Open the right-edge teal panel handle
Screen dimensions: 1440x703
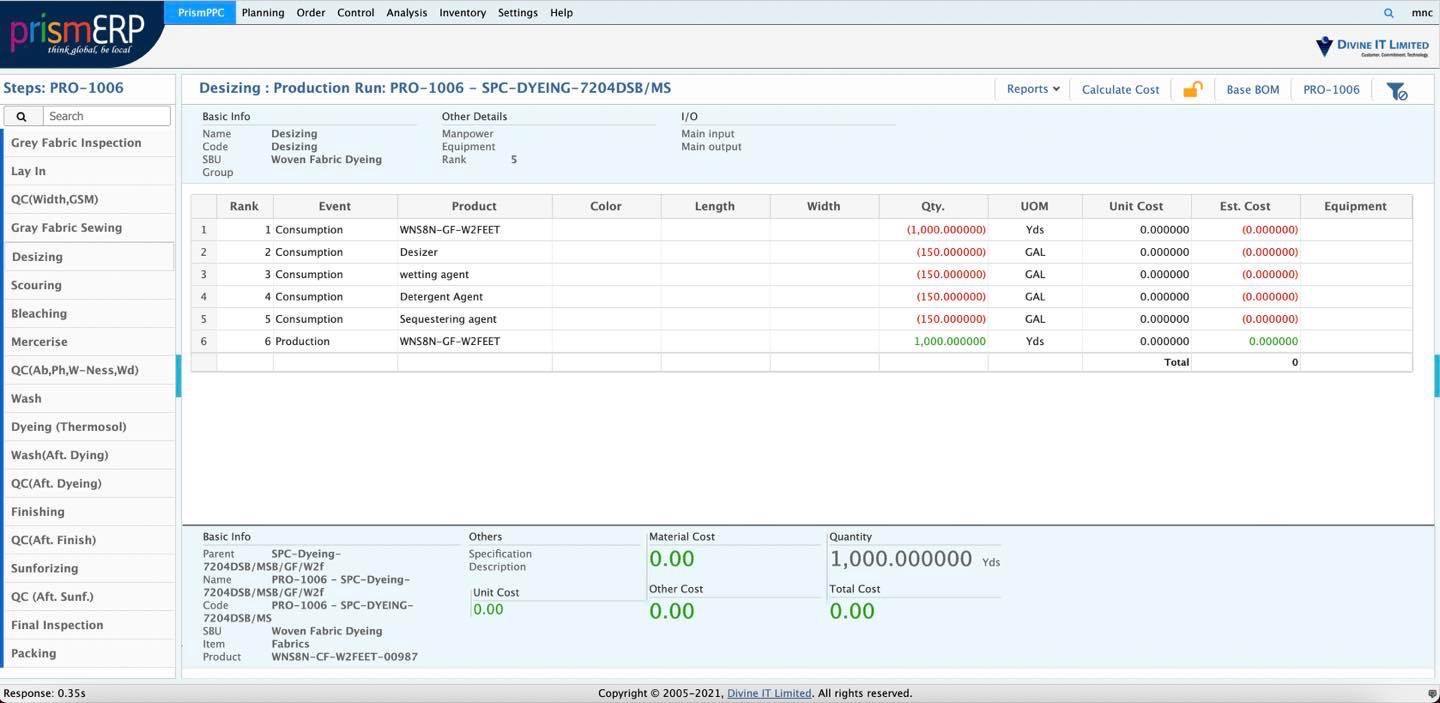pos(1436,376)
